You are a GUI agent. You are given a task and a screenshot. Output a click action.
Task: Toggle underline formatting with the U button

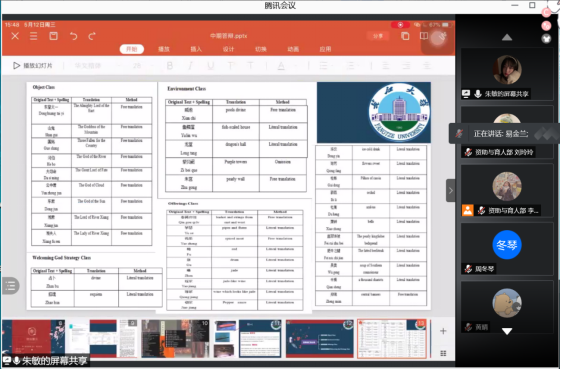[x=211, y=65]
